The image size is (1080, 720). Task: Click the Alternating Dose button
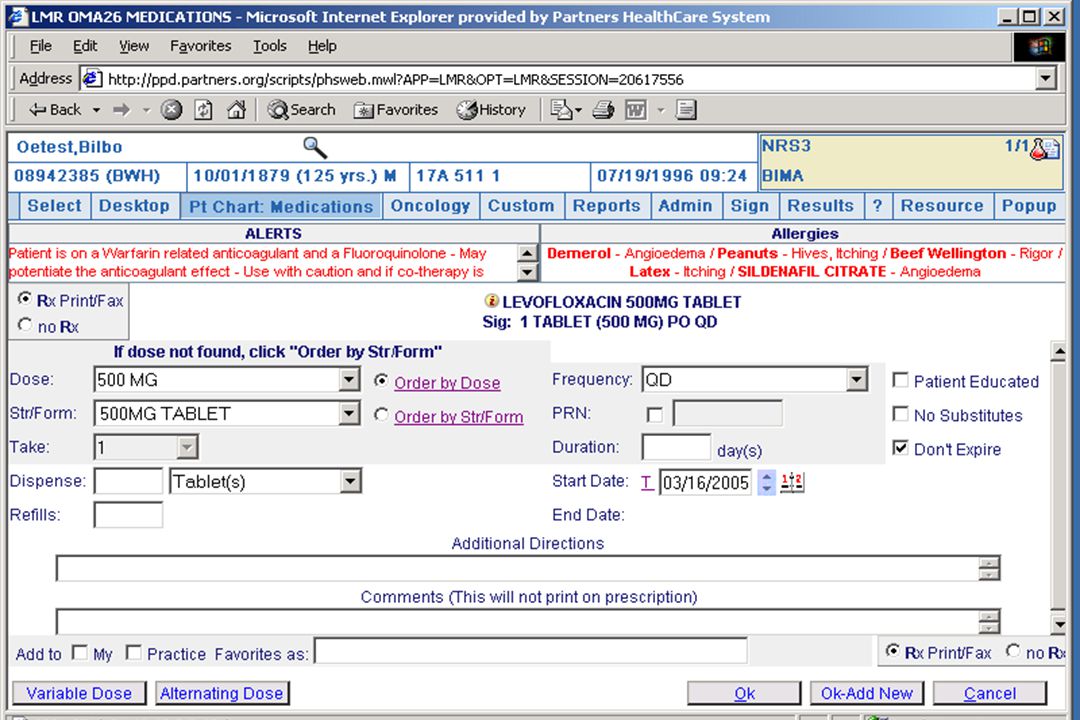(x=222, y=693)
